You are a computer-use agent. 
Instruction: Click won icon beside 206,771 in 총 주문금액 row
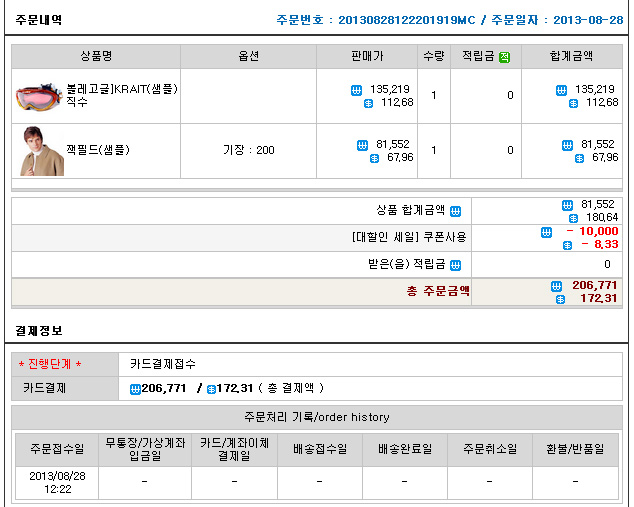557,286
